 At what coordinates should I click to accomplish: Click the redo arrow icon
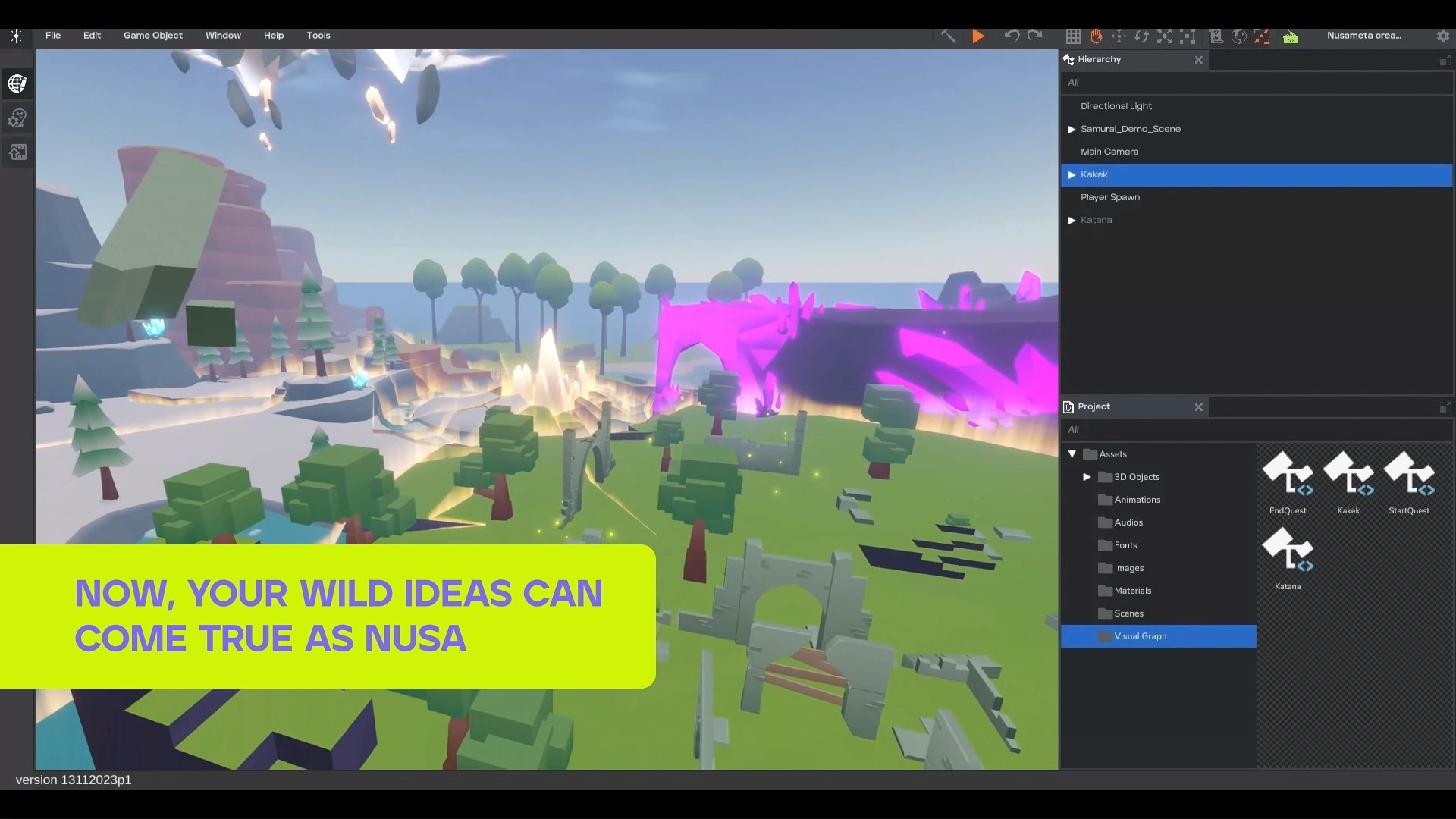1035,36
